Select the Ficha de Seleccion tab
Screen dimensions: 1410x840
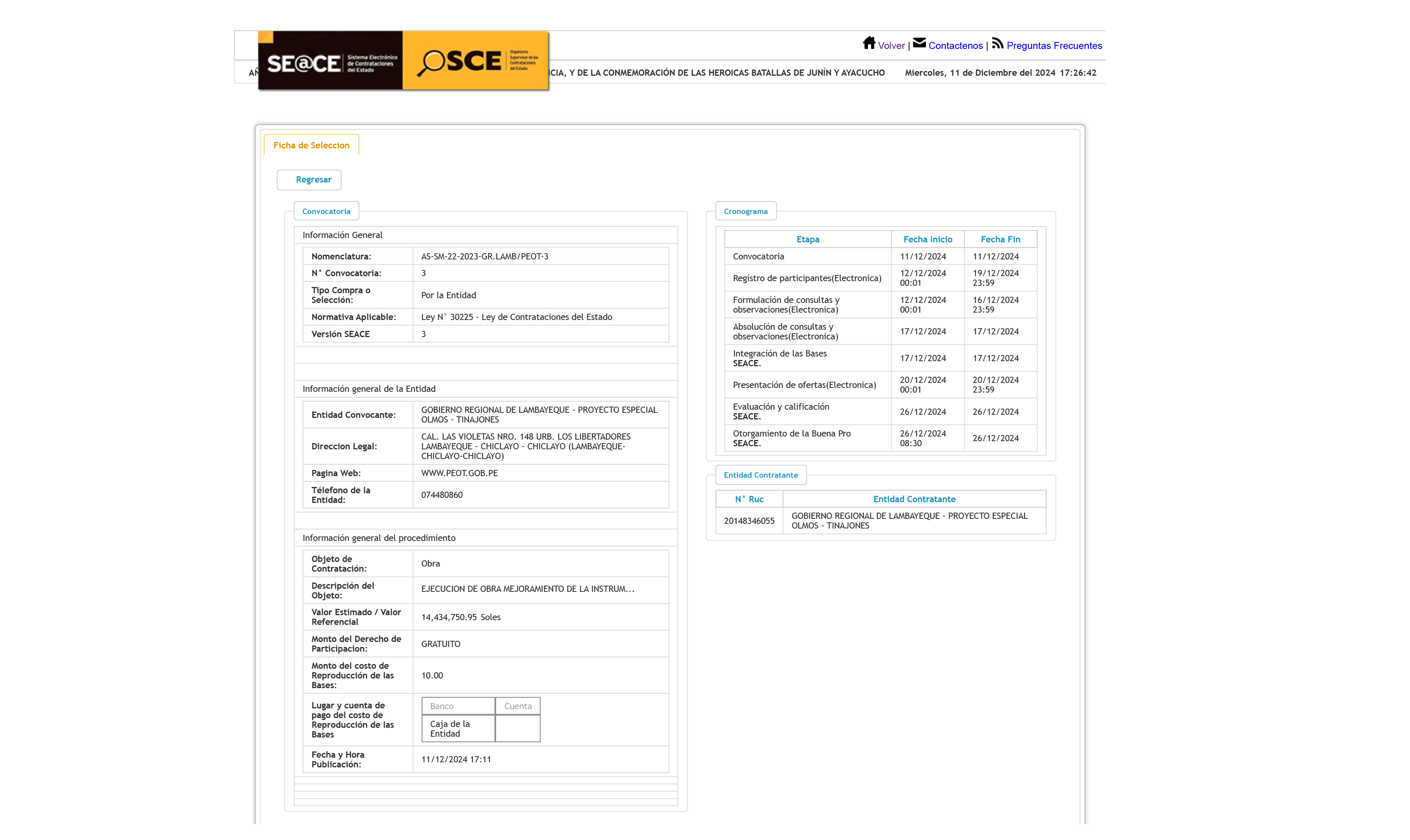(311, 146)
